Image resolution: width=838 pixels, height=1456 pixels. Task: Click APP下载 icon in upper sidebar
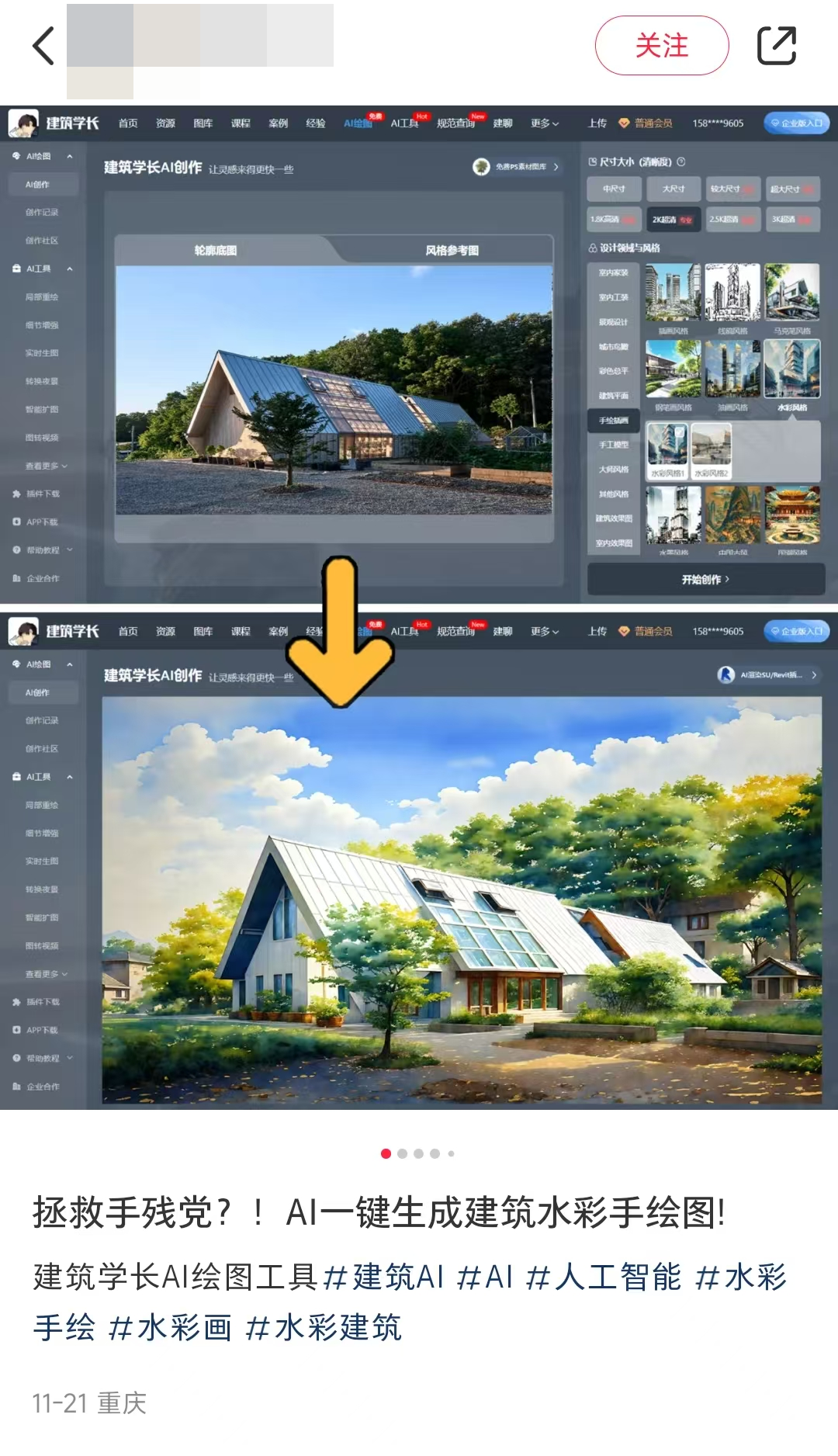coord(16,522)
